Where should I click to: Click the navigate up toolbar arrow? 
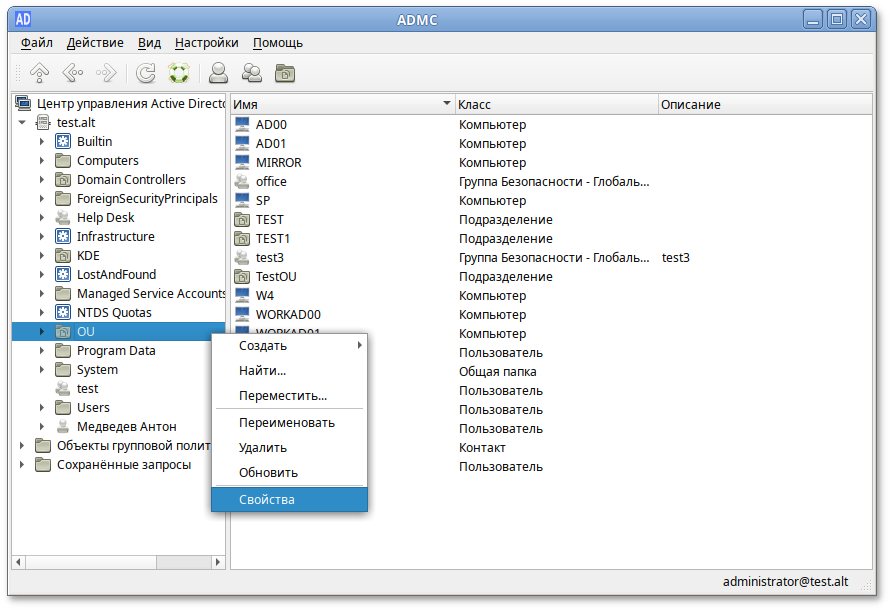coord(39,73)
